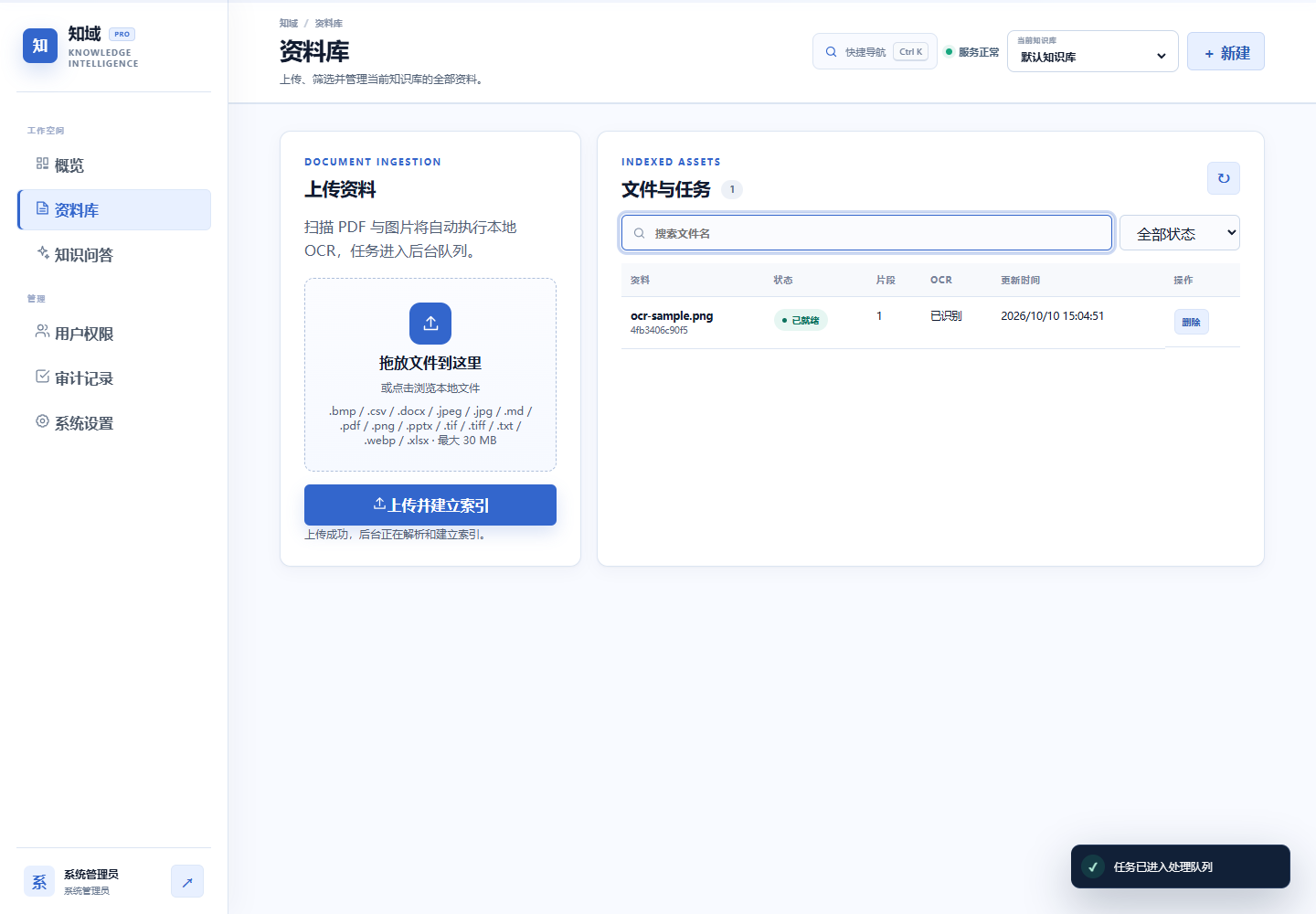Click the PRO badge next to 知域

[122, 34]
